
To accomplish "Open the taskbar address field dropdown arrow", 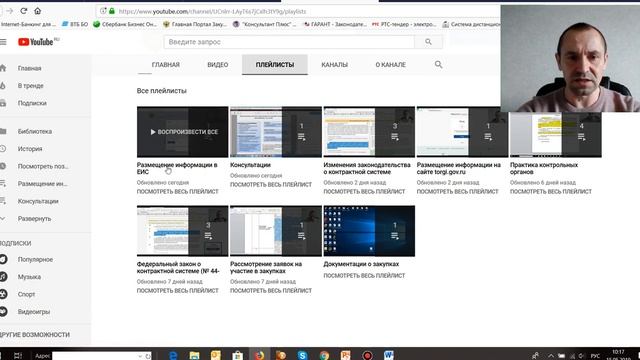I will (x=140, y=356).
